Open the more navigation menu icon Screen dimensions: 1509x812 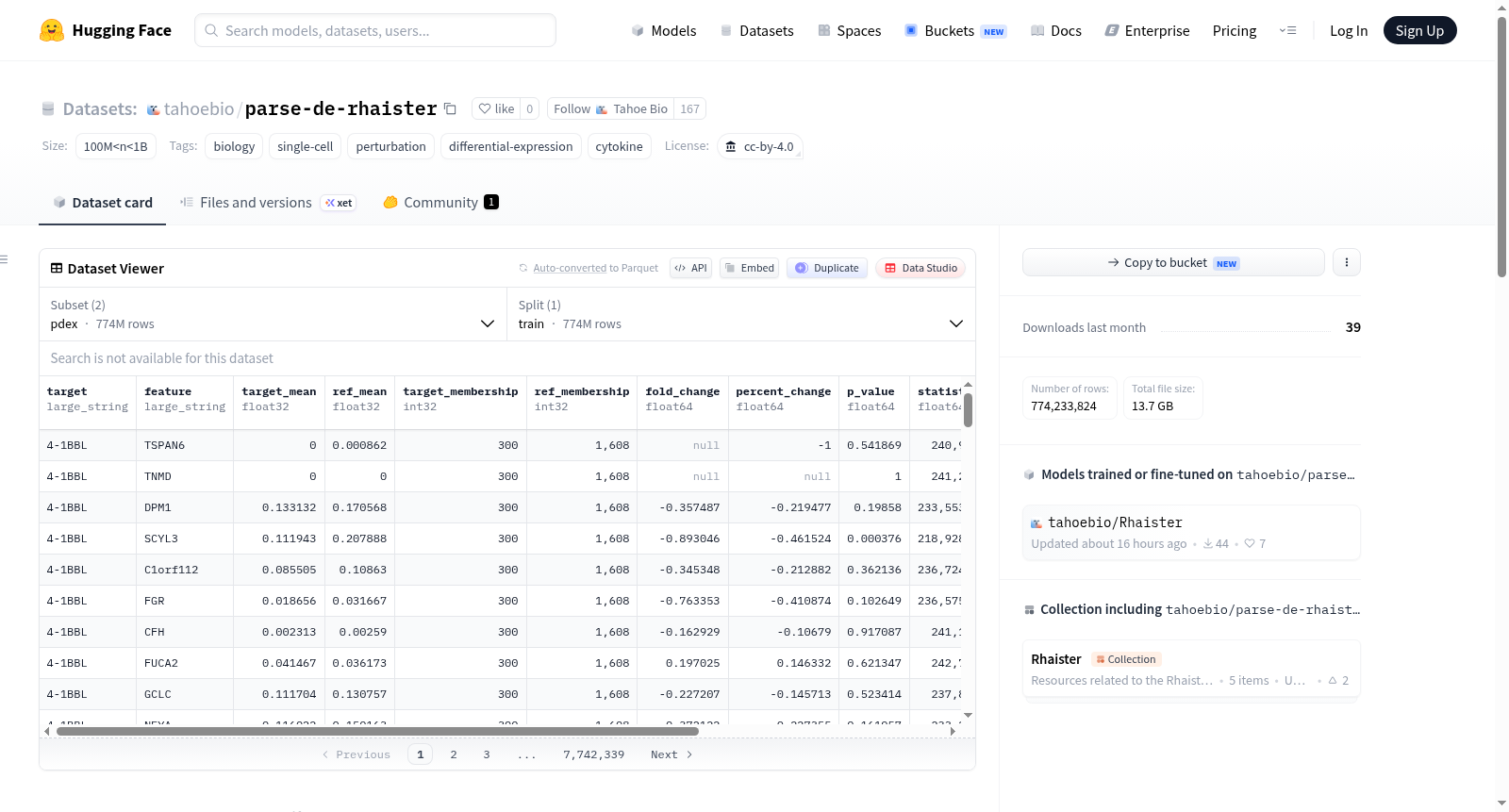1287,30
